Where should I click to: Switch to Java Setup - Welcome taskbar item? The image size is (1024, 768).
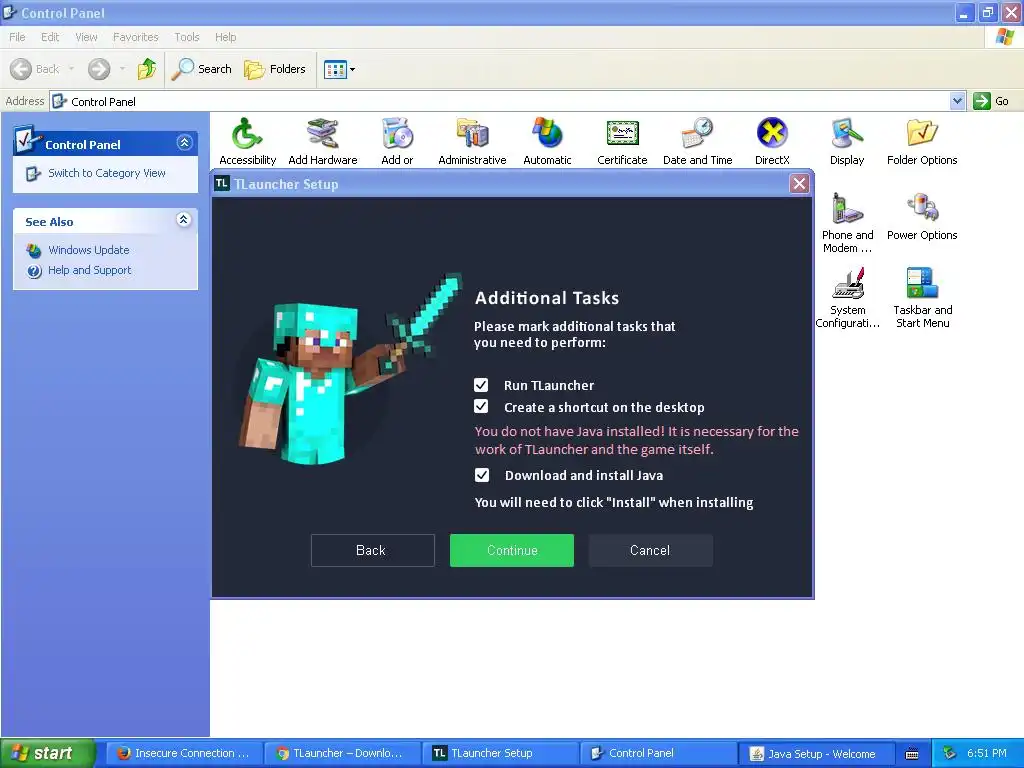(815, 753)
